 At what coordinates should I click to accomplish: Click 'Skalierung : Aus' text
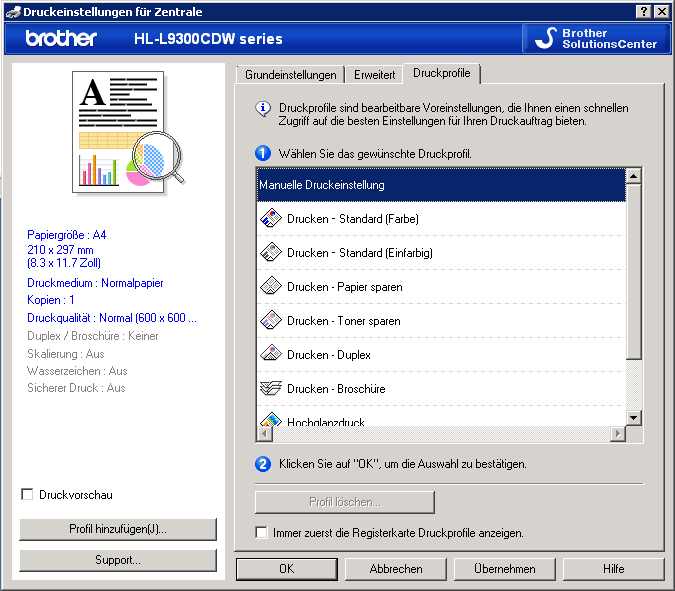click(65, 354)
